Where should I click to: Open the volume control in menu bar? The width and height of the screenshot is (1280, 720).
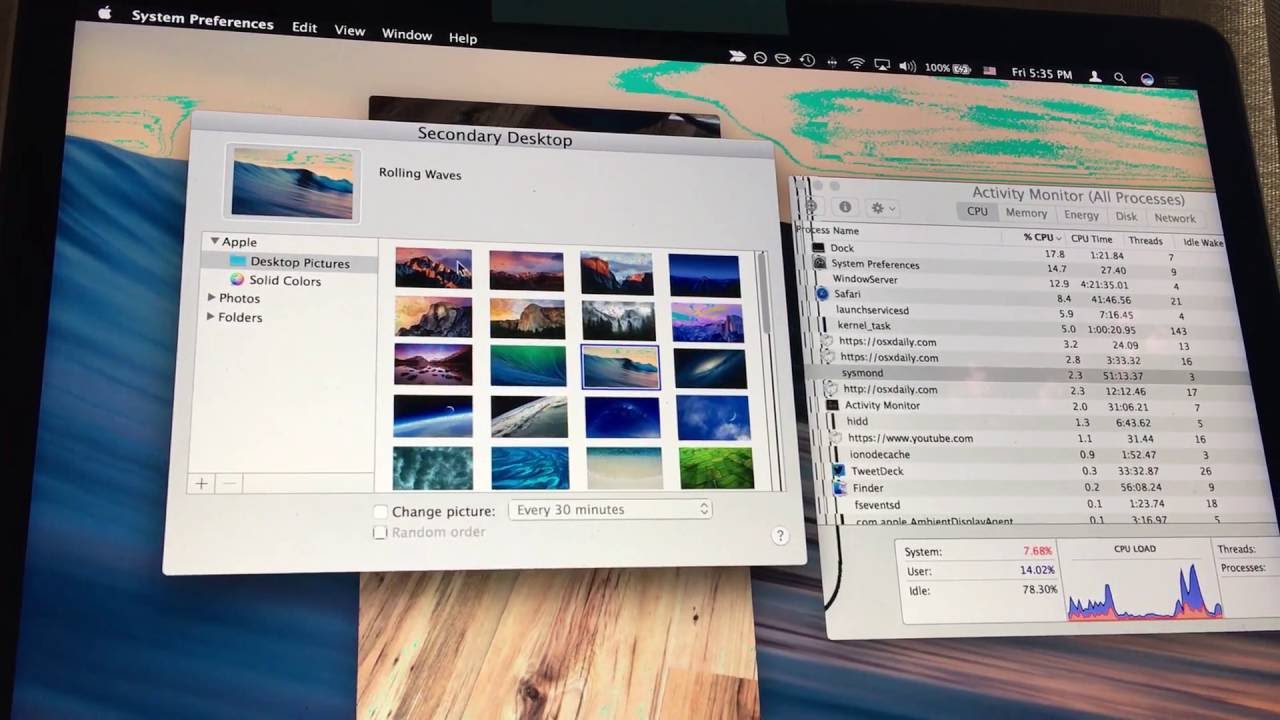(907, 66)
